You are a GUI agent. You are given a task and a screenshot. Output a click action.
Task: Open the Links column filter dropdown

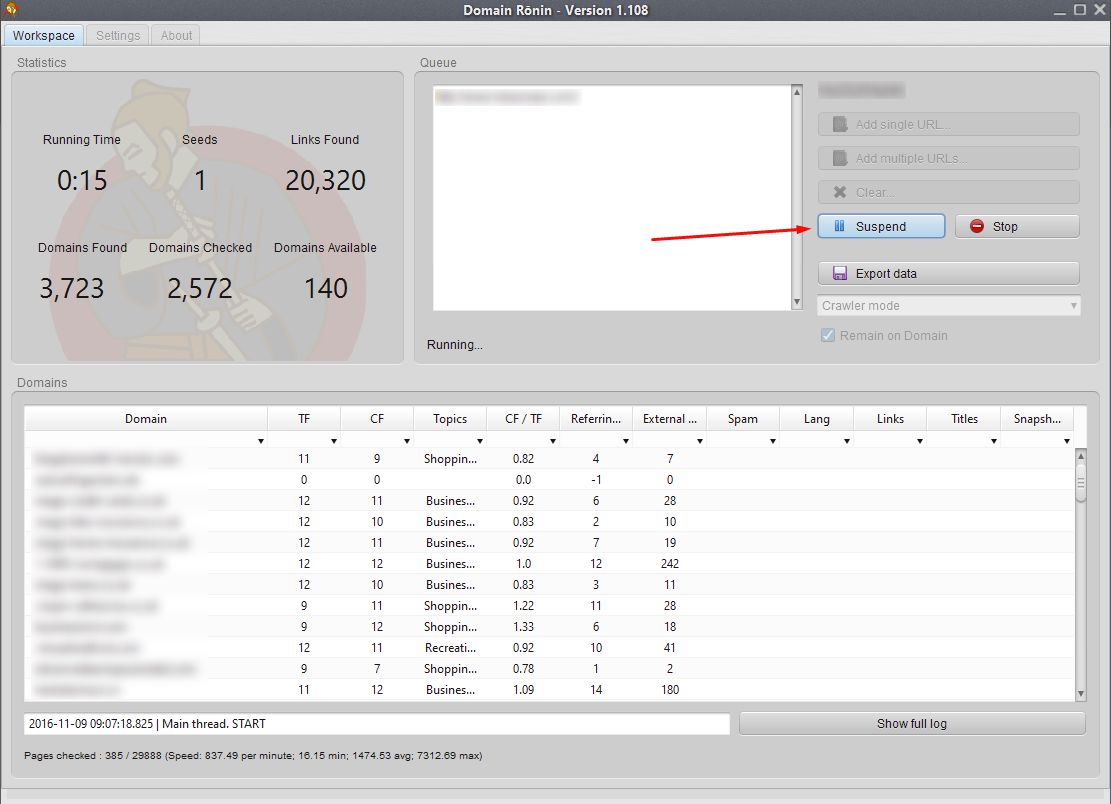pyautogui.click(x=920, y=441)
